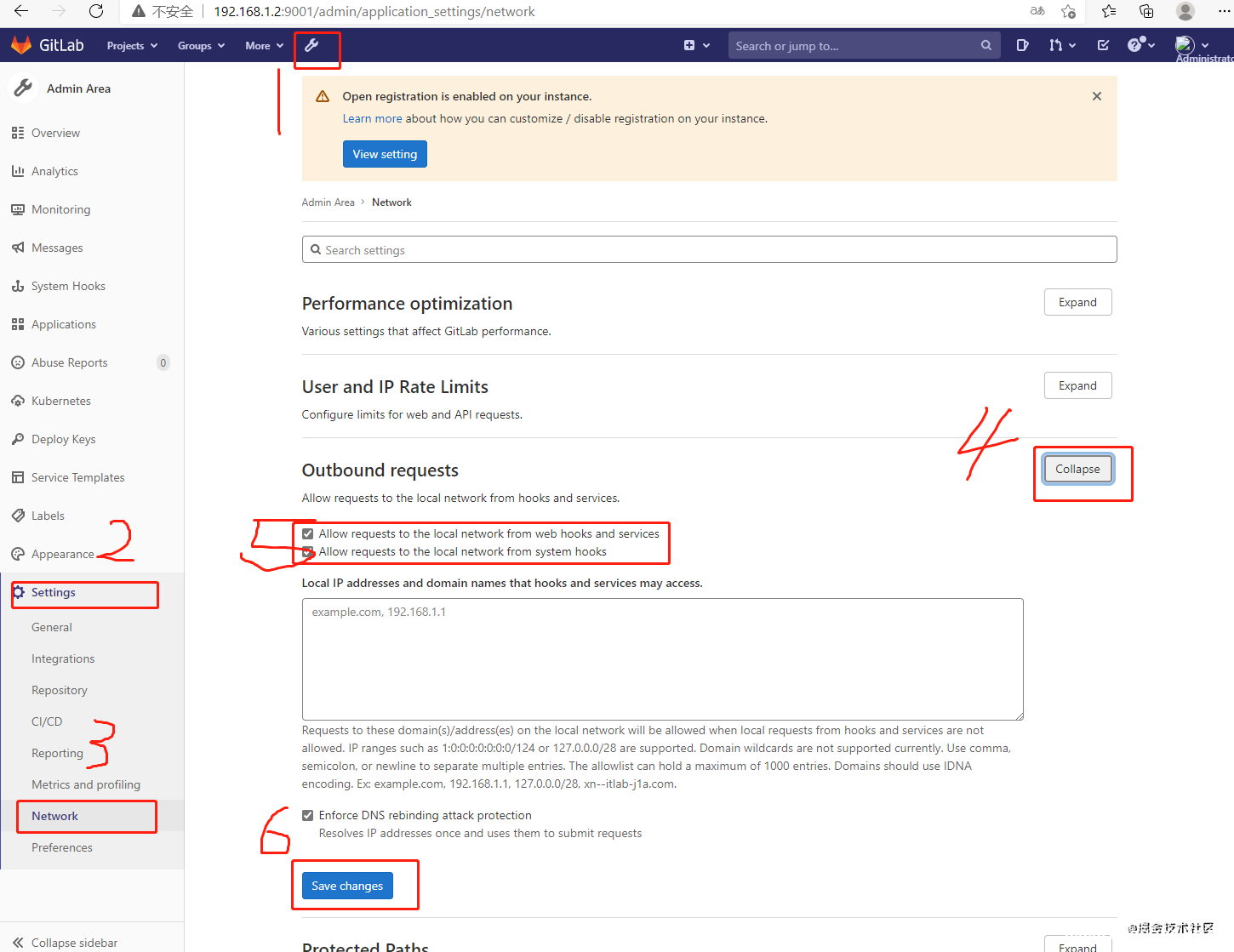Select Deploy Keys in the sidebar

coord(63,438)
